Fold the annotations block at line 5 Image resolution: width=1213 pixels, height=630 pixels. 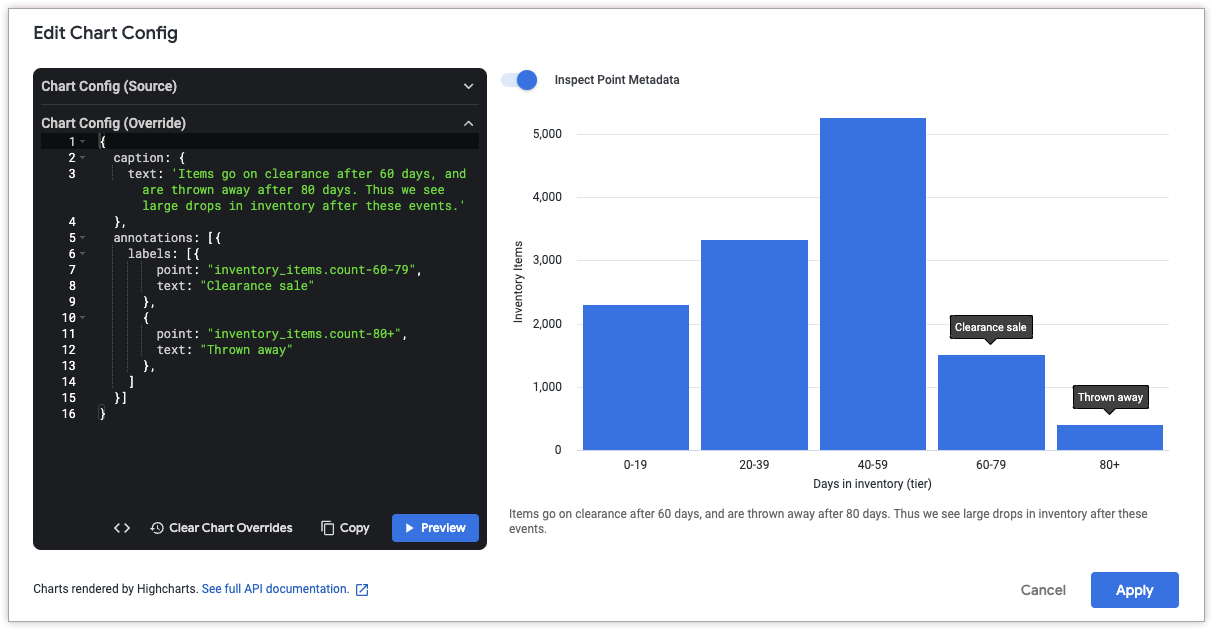(82, 238)
